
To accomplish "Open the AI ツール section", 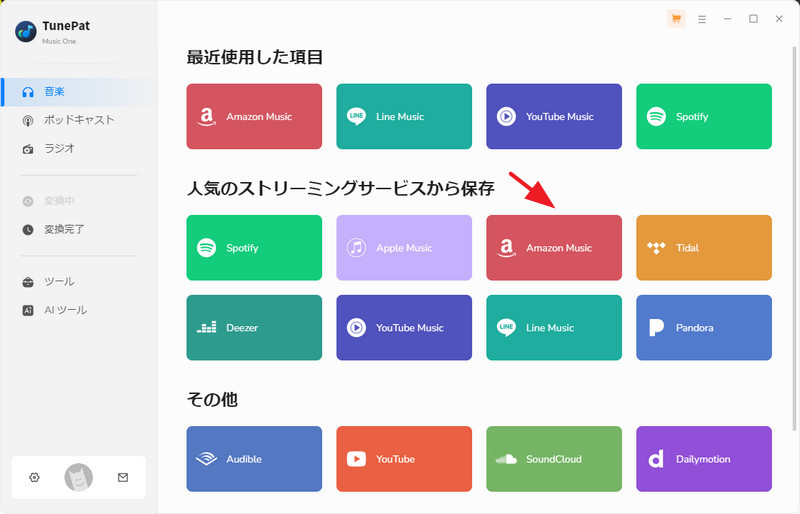I will [78, 310].
